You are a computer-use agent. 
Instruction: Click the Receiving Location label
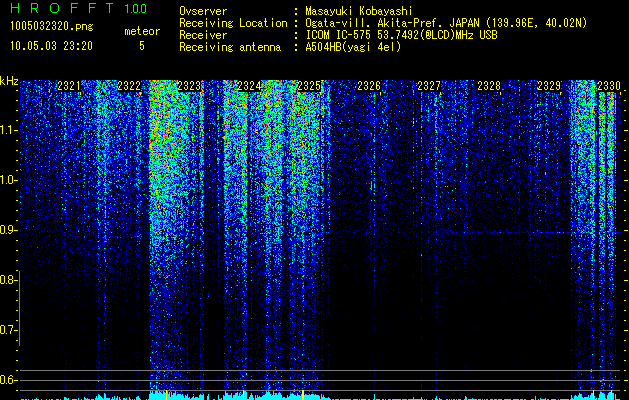[x=233, y=24]
